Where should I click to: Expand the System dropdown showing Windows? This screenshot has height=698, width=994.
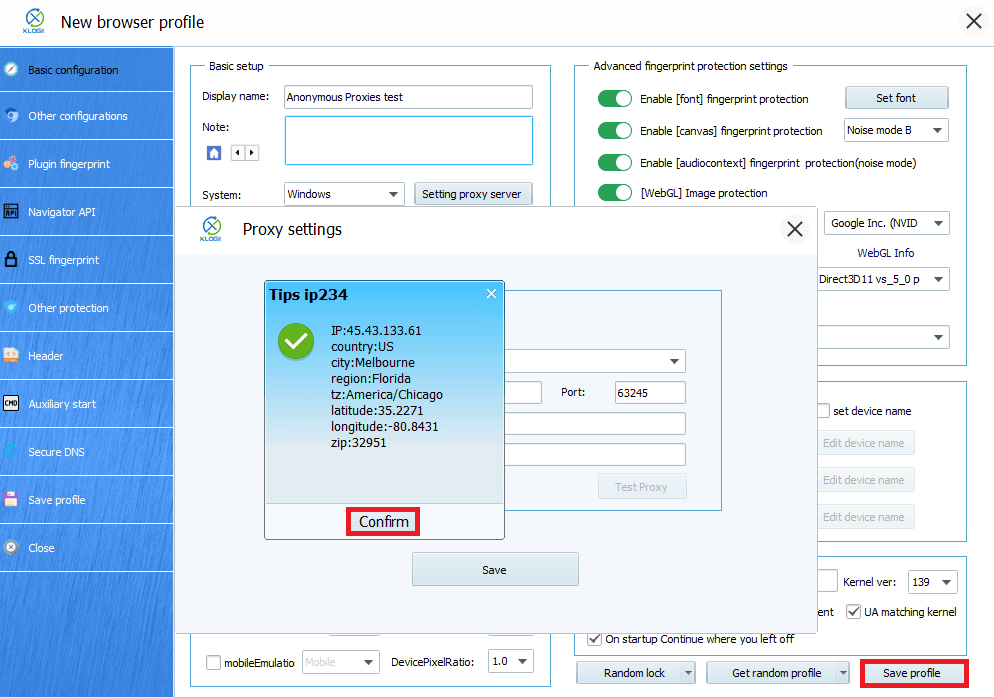coord(343,194)
